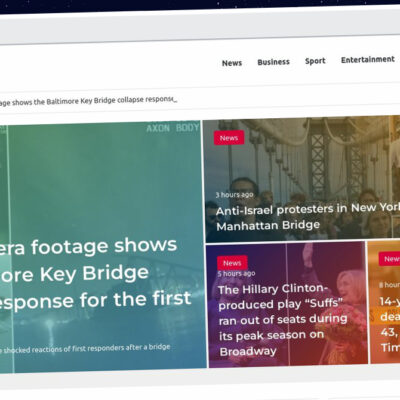Click the "3 hours ago" timestamp
Image resolution: width=400 pixels, height=400 pixels.
coord(234,194)
